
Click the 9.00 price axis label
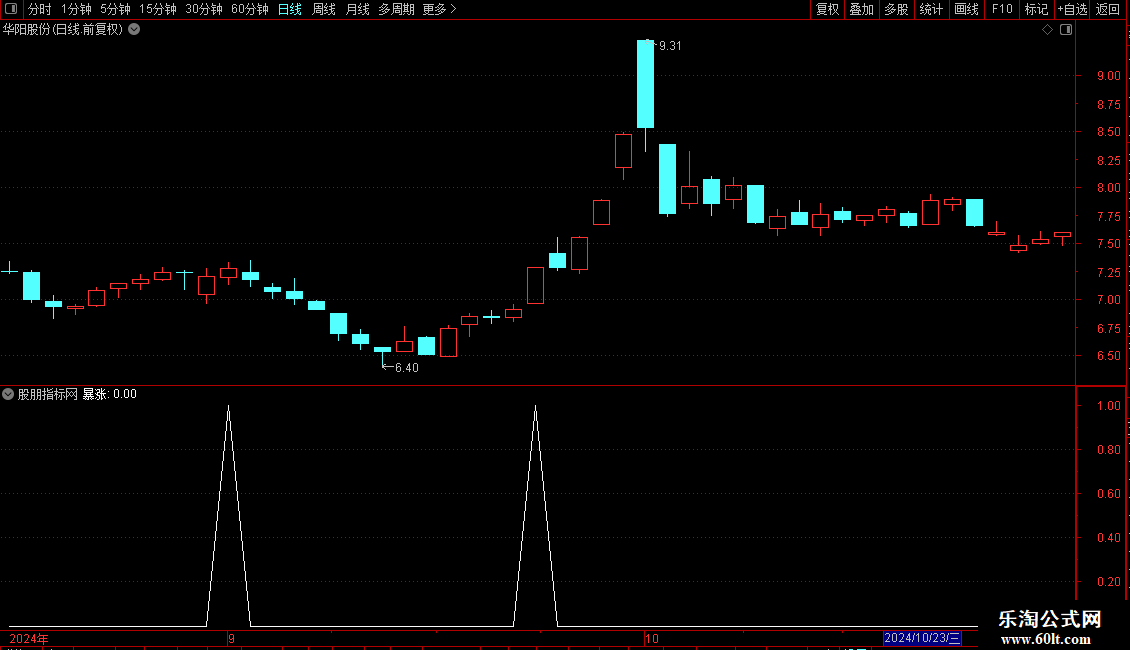[1108, 76]
